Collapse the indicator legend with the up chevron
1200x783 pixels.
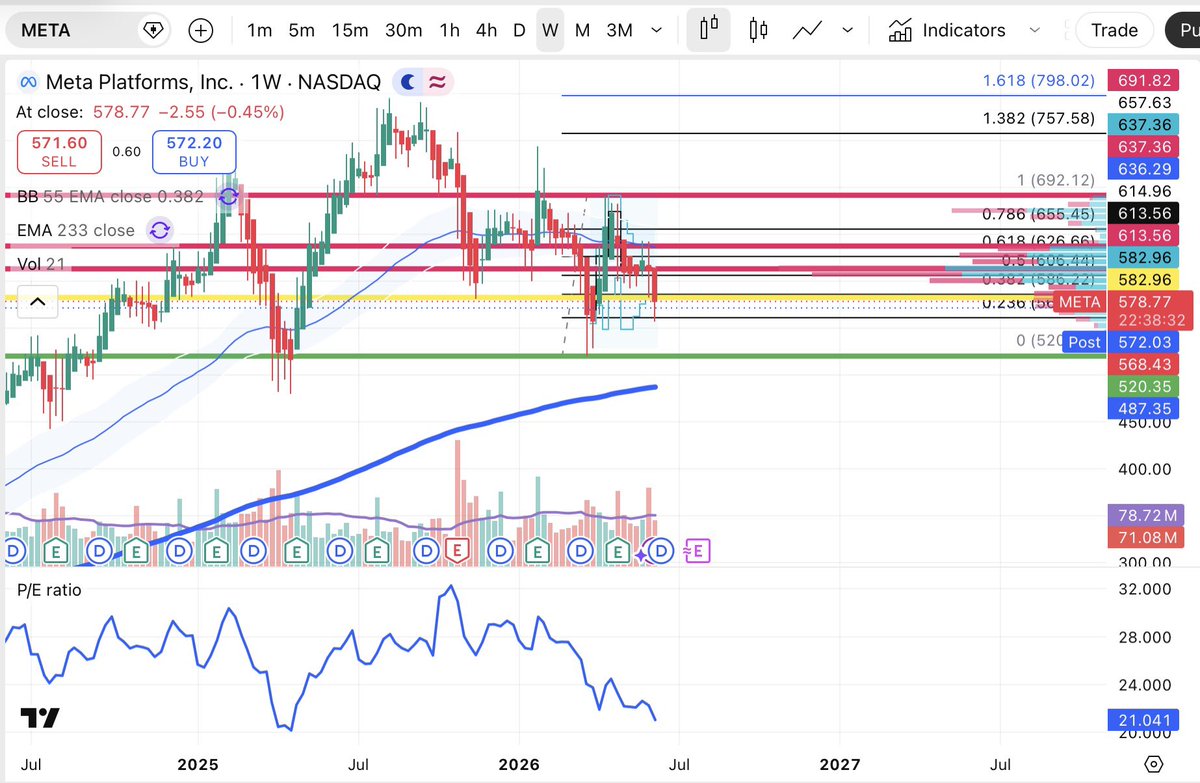coord(37,301)
